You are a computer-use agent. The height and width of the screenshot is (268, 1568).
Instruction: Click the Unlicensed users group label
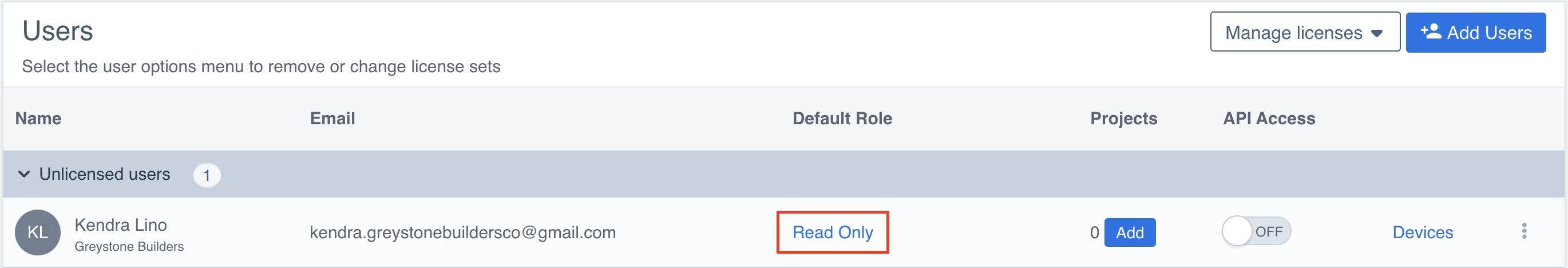(105, 174)
